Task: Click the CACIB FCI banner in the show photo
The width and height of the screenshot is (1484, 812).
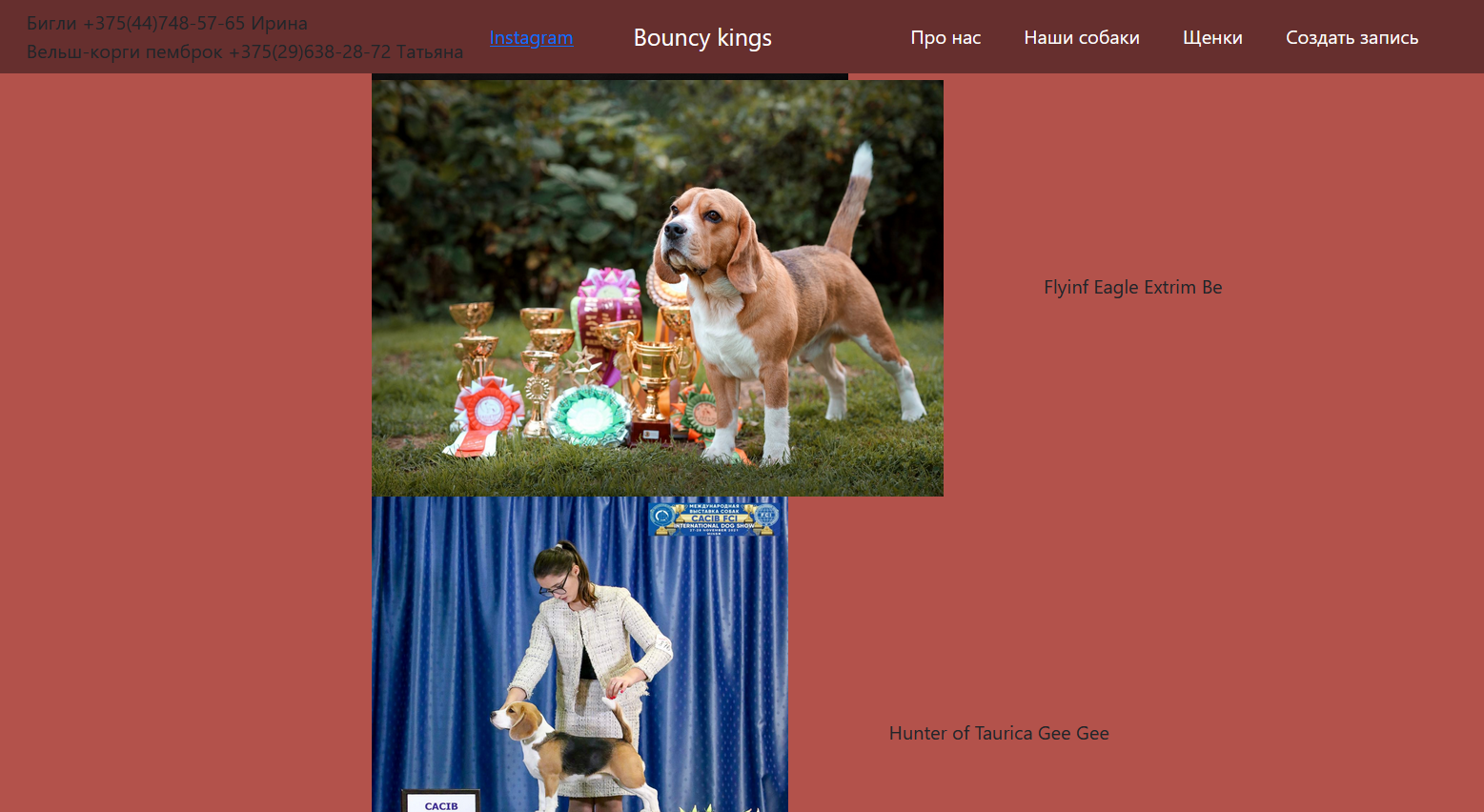Action: (x=715, y=518)
